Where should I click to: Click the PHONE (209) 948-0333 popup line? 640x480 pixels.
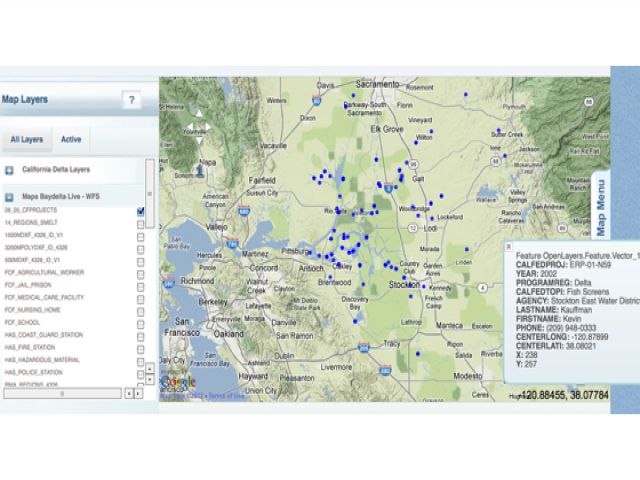pyautogui.click(x=556, y=328)
